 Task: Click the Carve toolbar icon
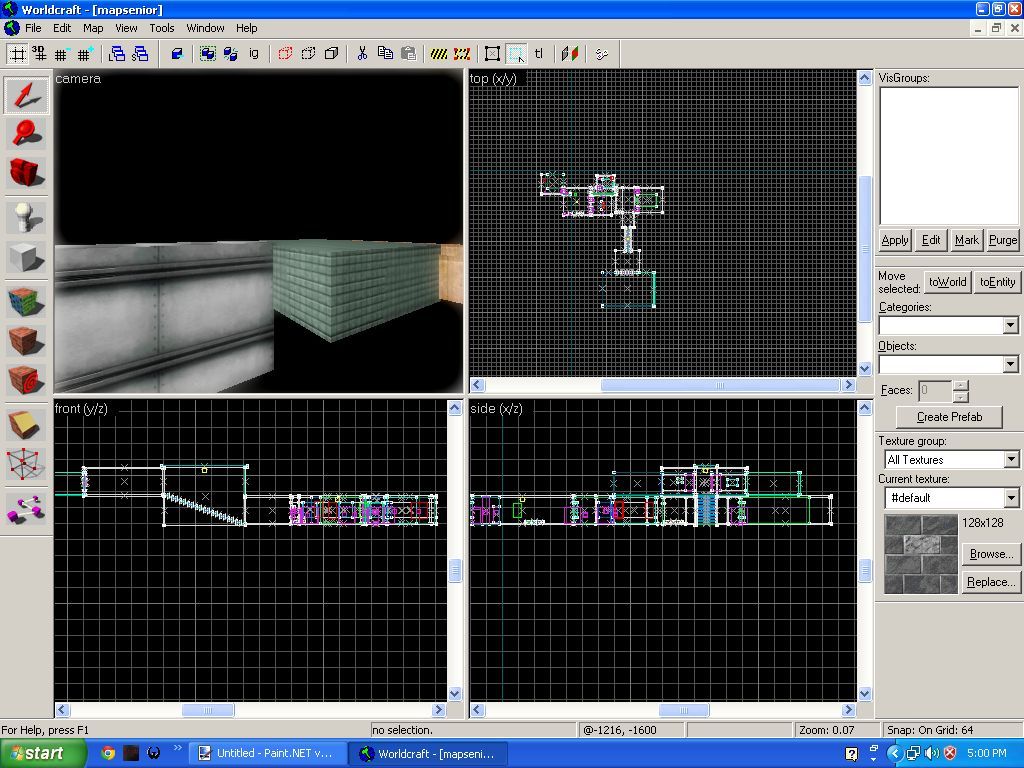pyautogui.click(x=177, y=54)
